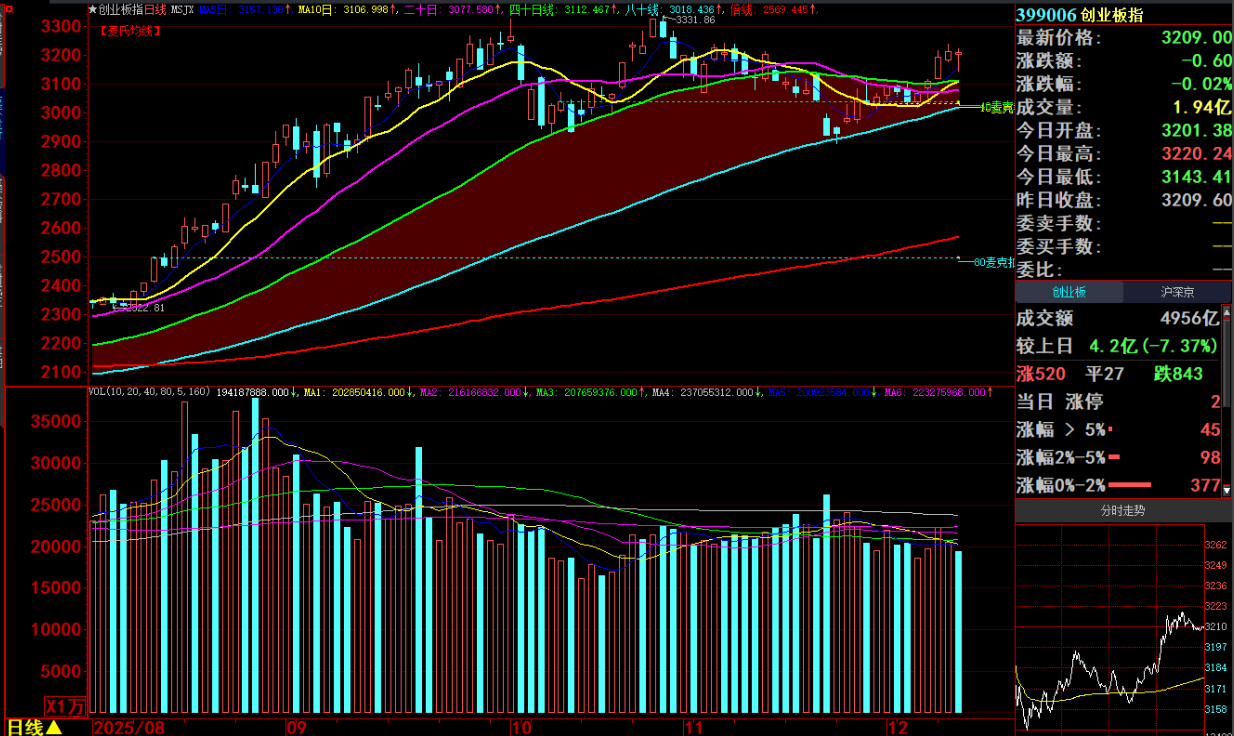The width and height of the screenshot is (1234, 736).
Task: Click the VOL(10,20,40,80,5,160) indicator parameters
Action: point(136,392)
